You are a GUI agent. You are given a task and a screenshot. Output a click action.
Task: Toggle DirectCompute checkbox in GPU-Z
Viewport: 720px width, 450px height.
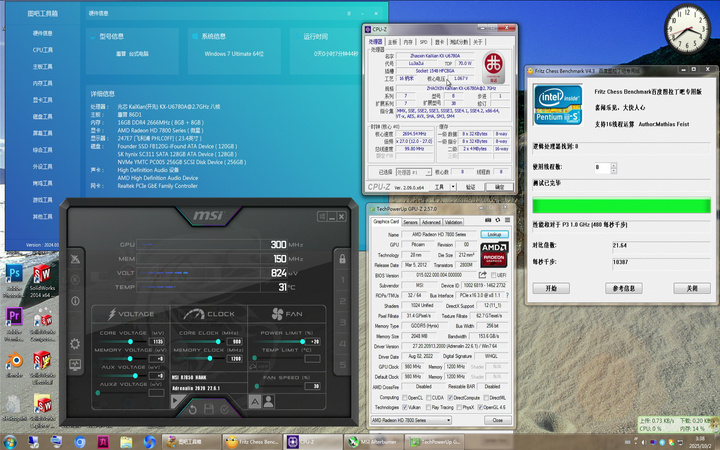coord(450,398)
